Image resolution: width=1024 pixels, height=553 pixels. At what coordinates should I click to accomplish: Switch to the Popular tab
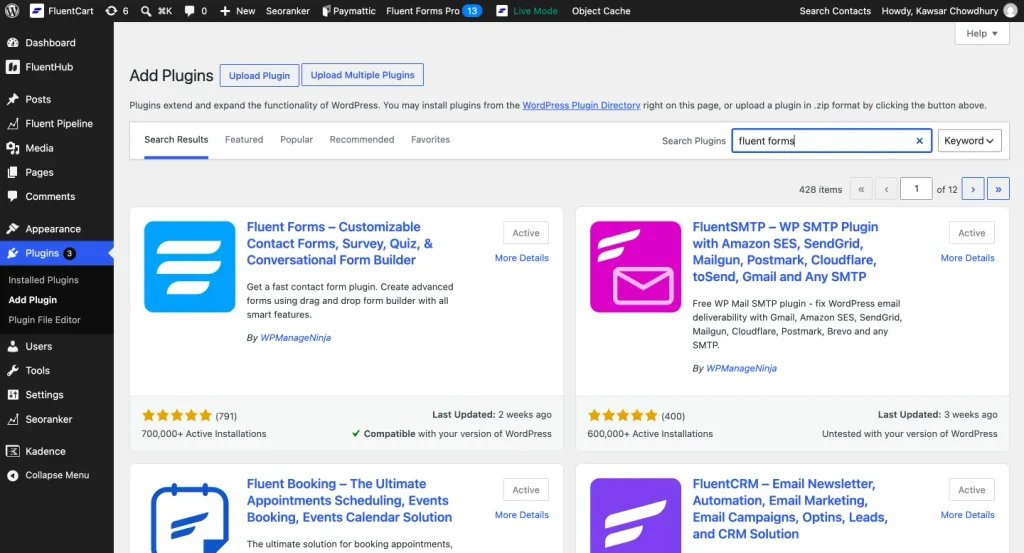click(x=296, y=140)
